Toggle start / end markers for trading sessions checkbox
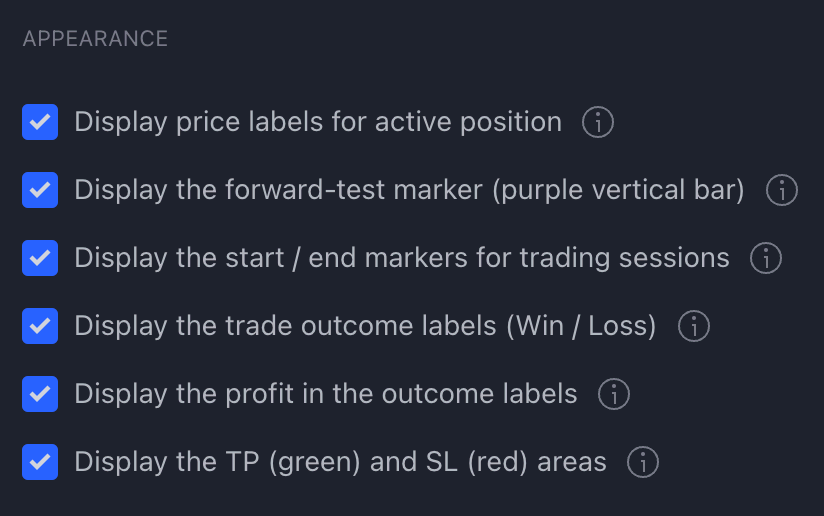This screenshot has height=516, width=824. click(x=40, y=258)
